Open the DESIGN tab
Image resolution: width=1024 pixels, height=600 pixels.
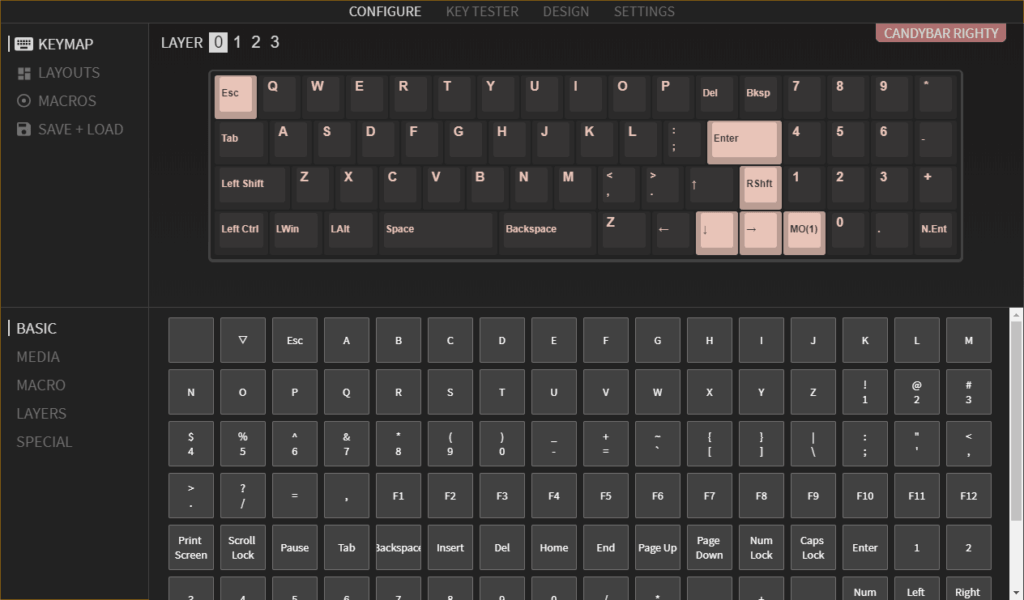tap(566, 12)
